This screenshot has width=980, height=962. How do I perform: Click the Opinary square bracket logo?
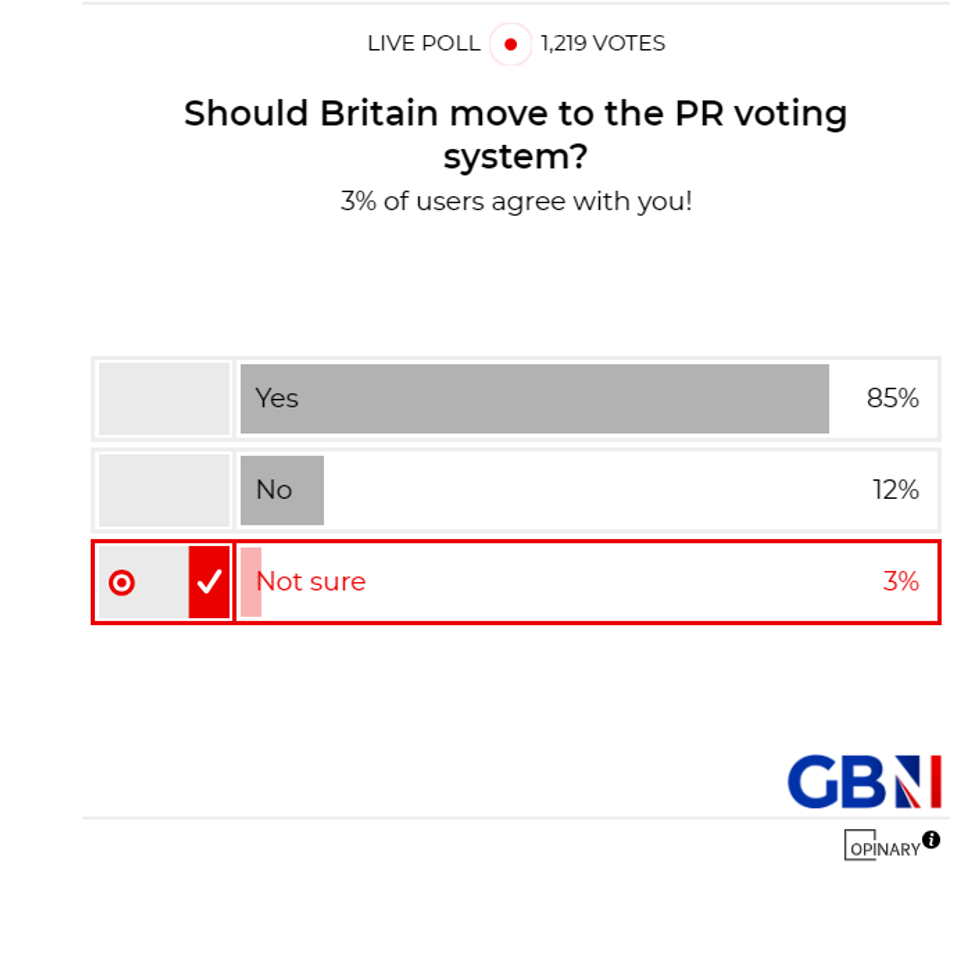click(x=860, y=847)
